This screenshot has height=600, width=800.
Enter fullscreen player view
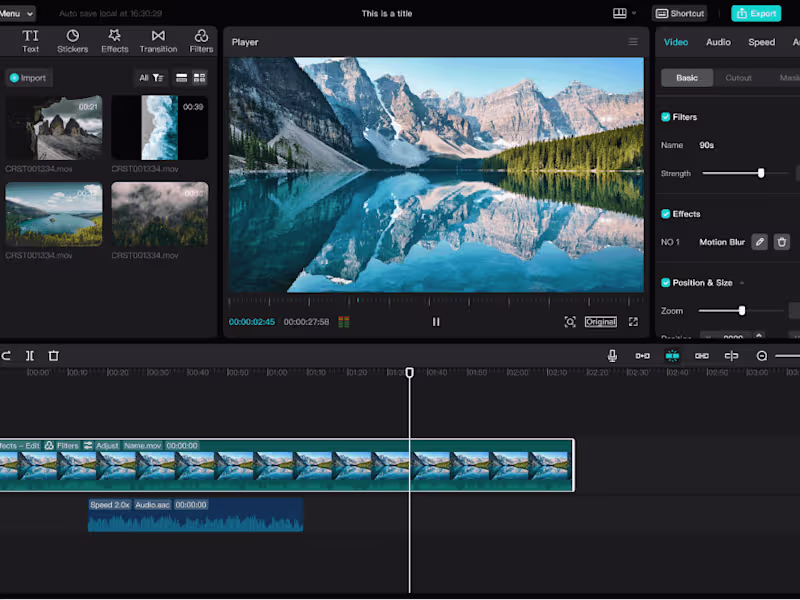(x=633, y=322)
